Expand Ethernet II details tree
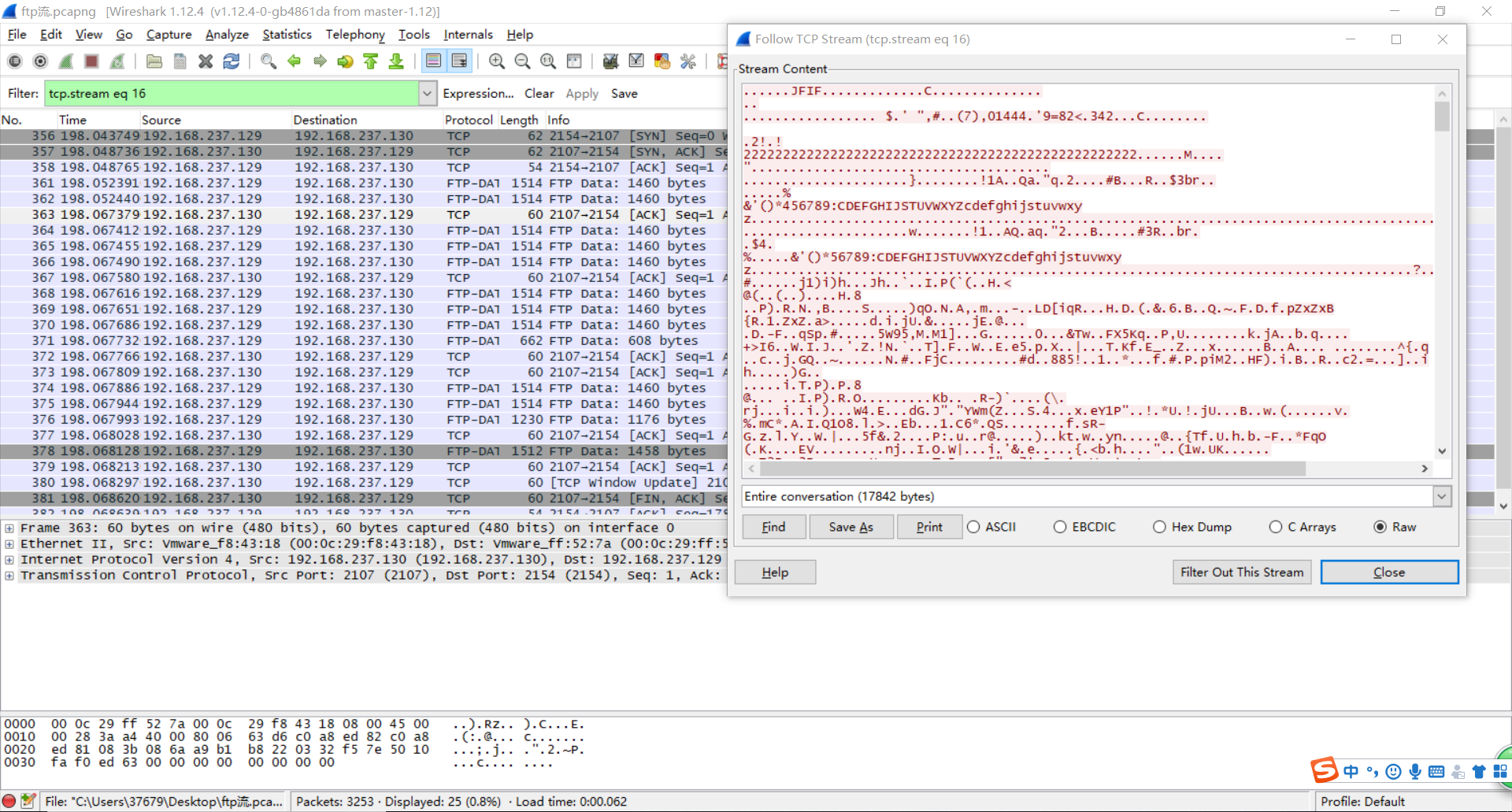The height and width of the screenshot is (812, 1512). point(9,544)
